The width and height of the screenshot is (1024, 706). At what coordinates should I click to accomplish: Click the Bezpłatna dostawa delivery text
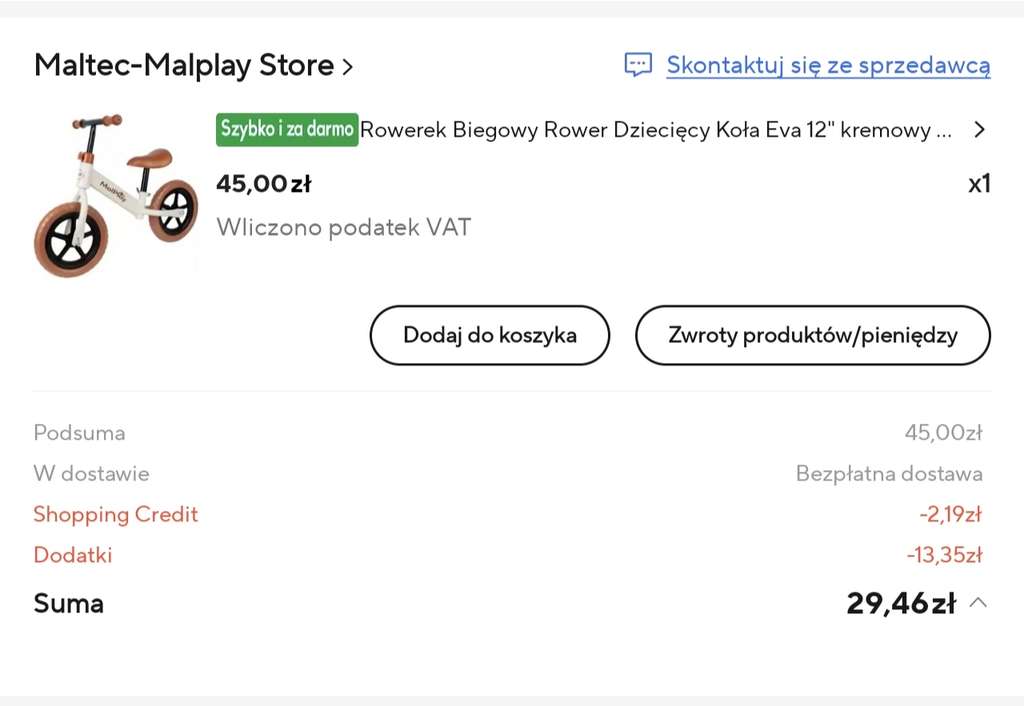click(x=889, y=473)
